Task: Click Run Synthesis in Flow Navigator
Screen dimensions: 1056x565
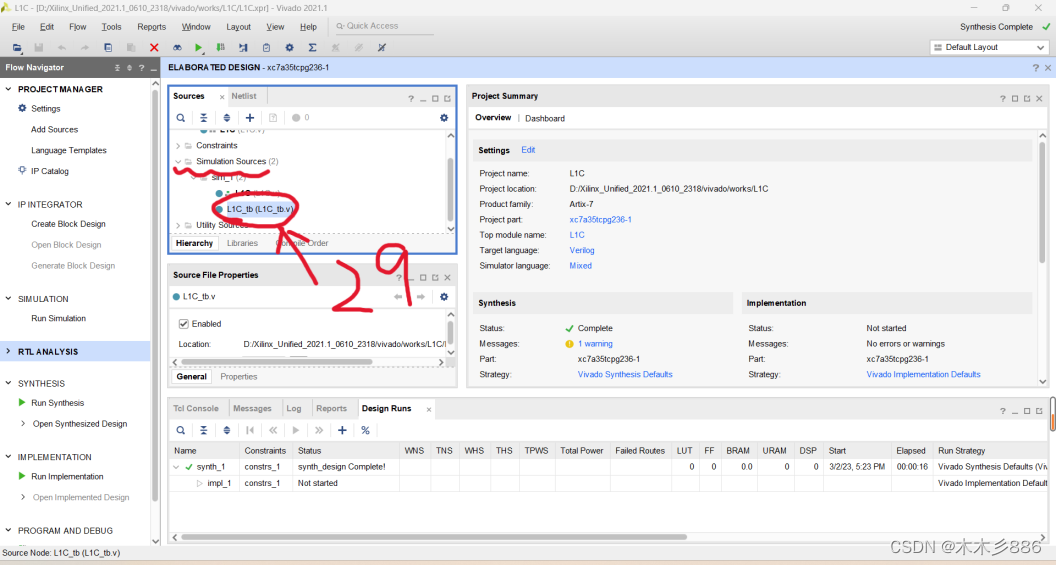Action: click(57, 403)
